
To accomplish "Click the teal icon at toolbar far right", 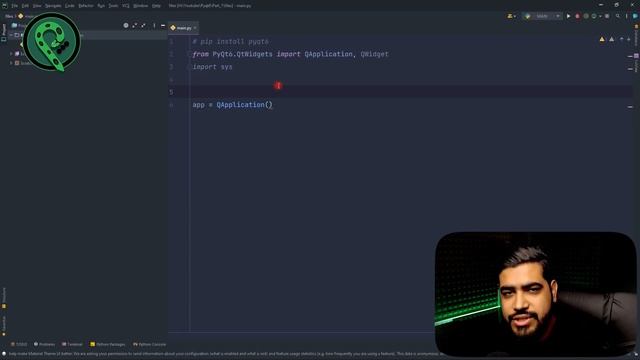I will coord(635,16).
